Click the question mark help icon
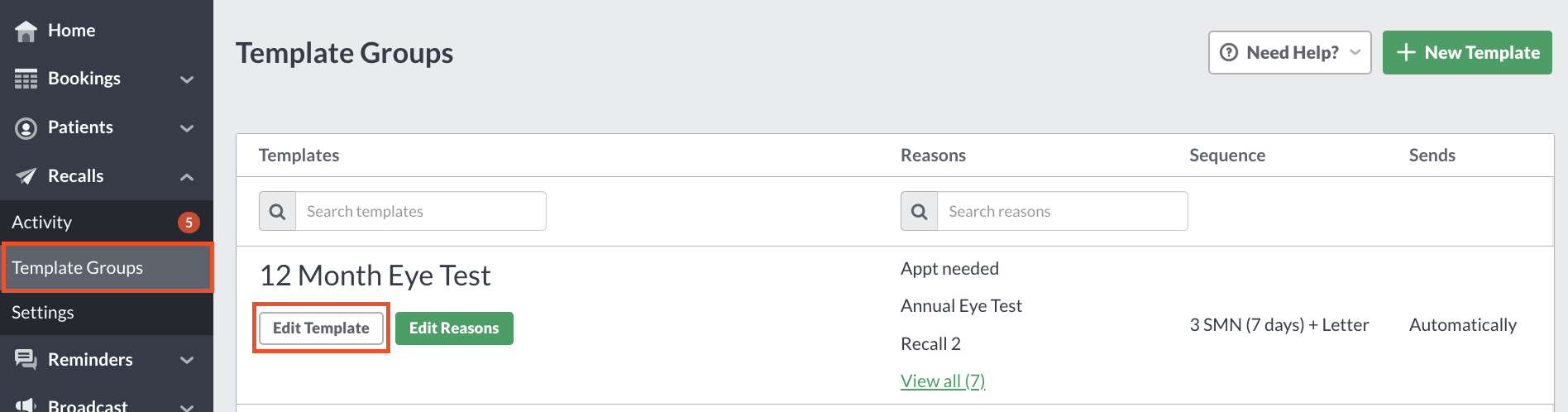The height and width of the screenshot is (412, 1568). tap(1230, 53)
